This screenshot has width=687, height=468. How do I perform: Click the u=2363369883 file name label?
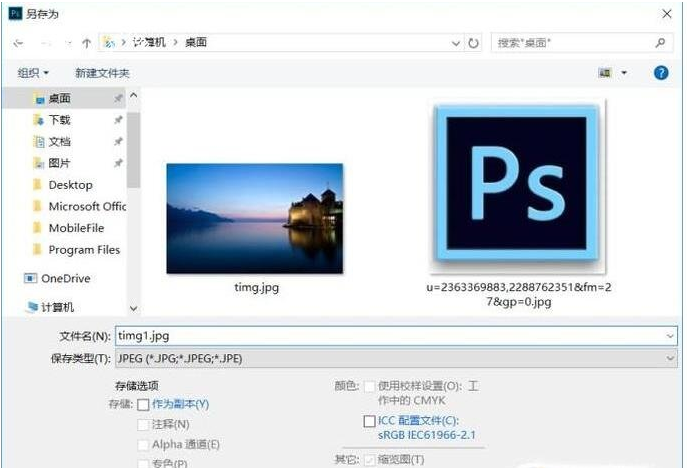(519, 294)
